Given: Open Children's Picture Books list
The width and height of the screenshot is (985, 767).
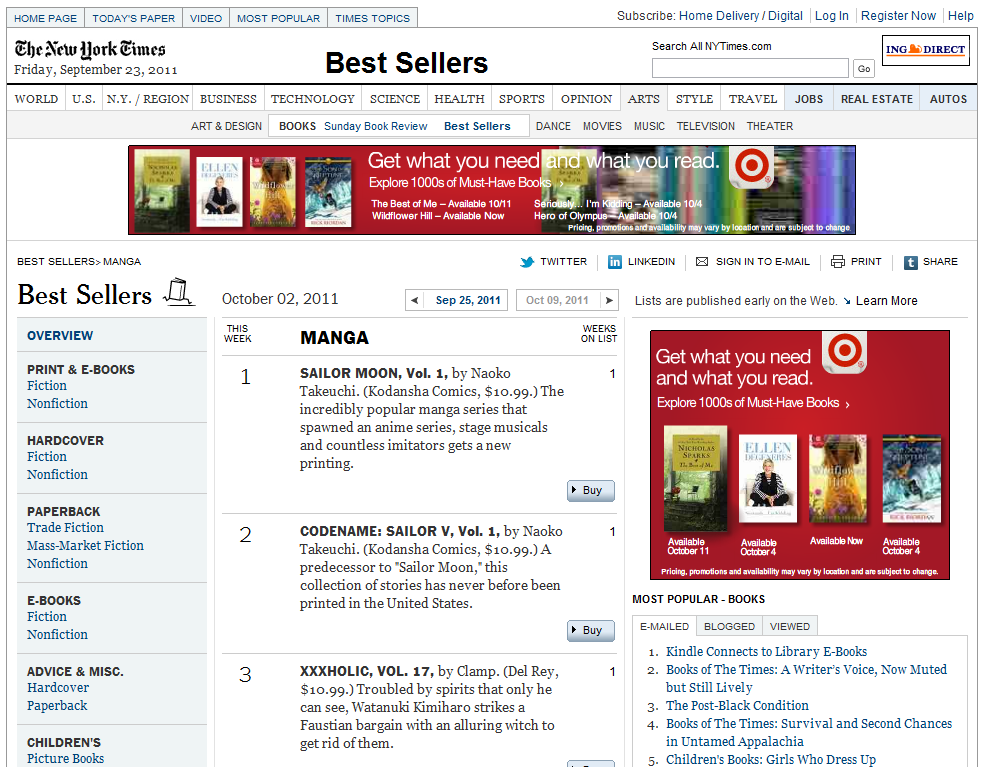Looking at the screenshot, I should [x=65, y=759].
